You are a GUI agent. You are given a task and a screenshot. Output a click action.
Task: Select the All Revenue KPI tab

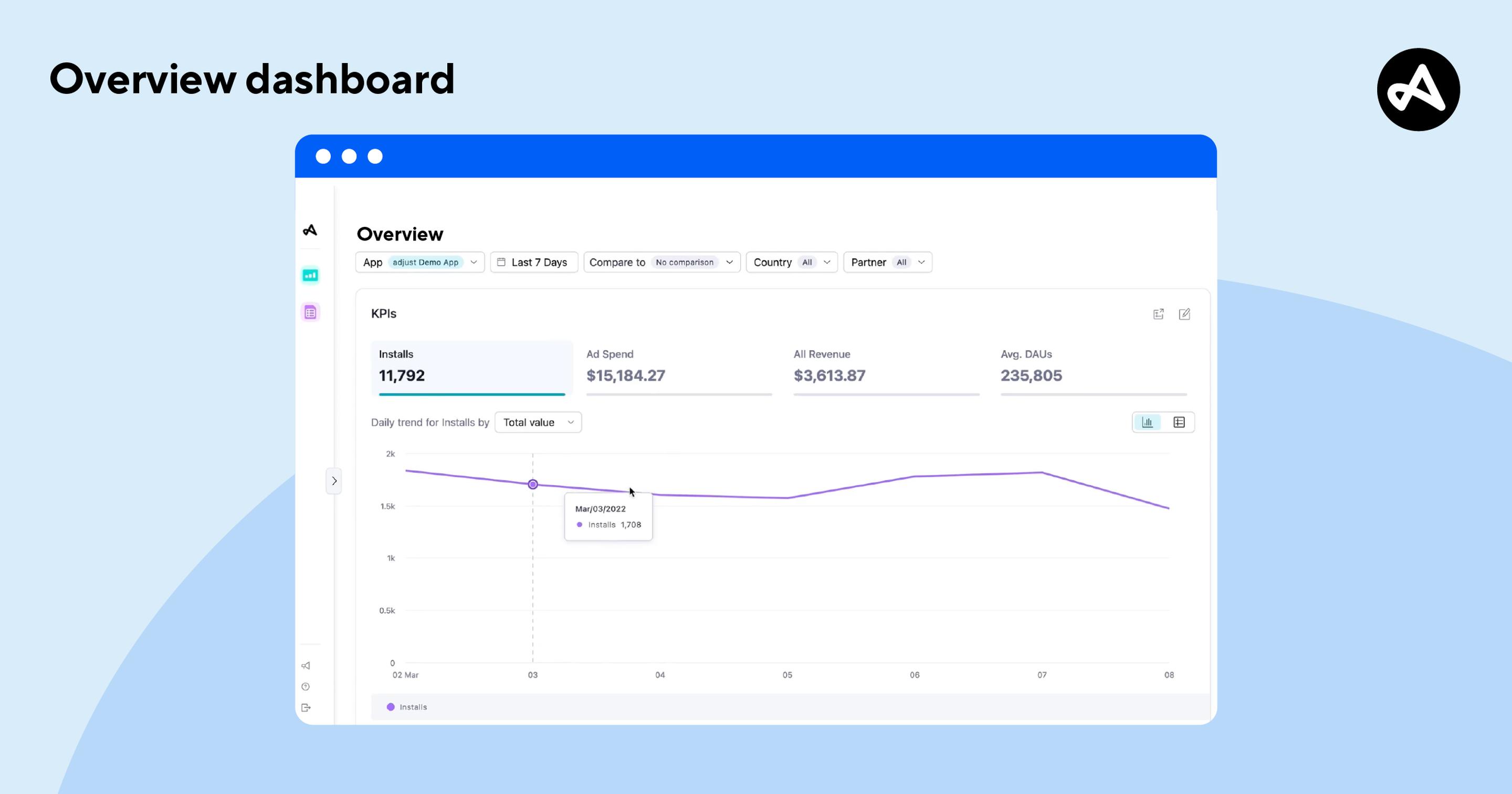click(x=886, y=368)
